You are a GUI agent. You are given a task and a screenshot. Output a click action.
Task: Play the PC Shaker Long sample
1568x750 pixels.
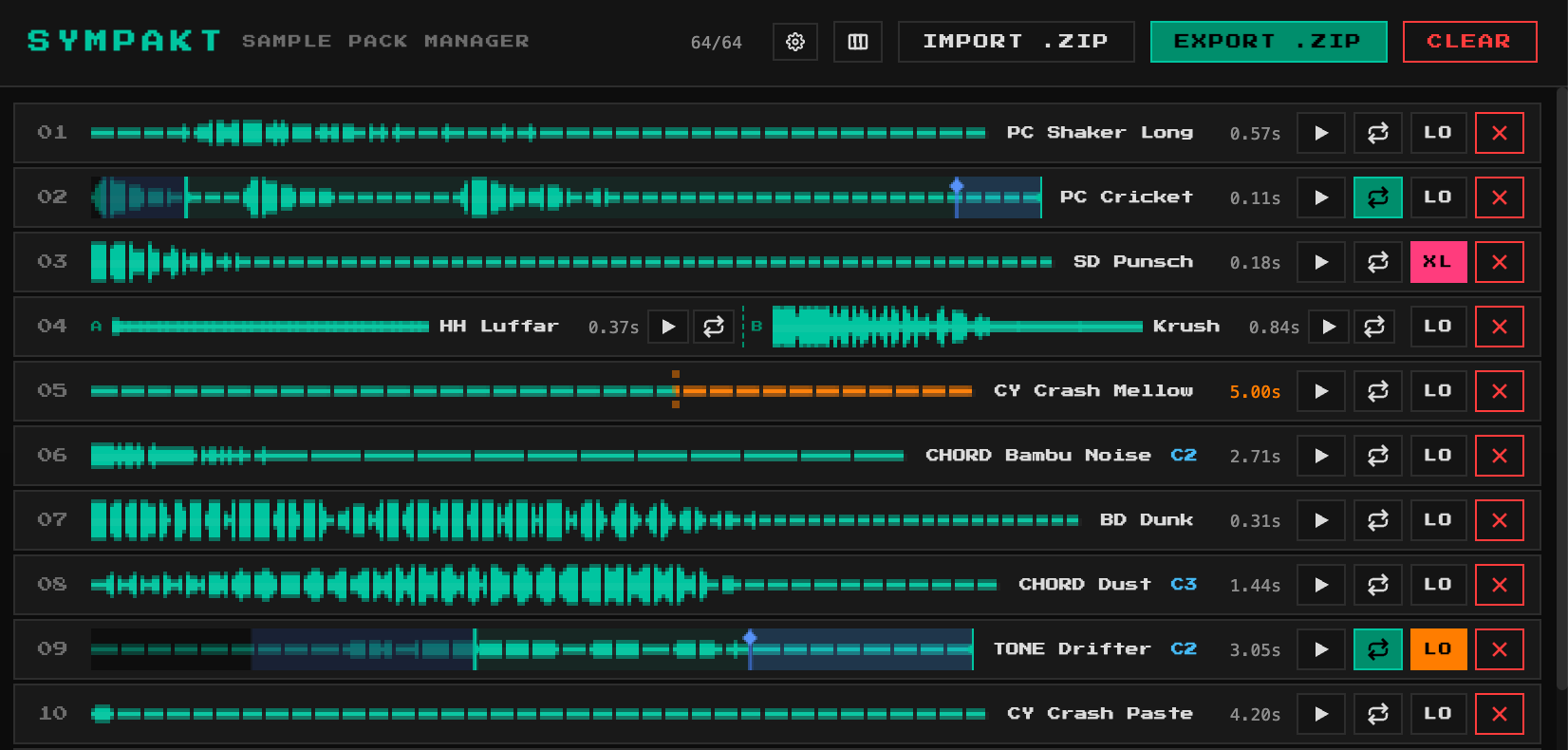point(1321,133)
